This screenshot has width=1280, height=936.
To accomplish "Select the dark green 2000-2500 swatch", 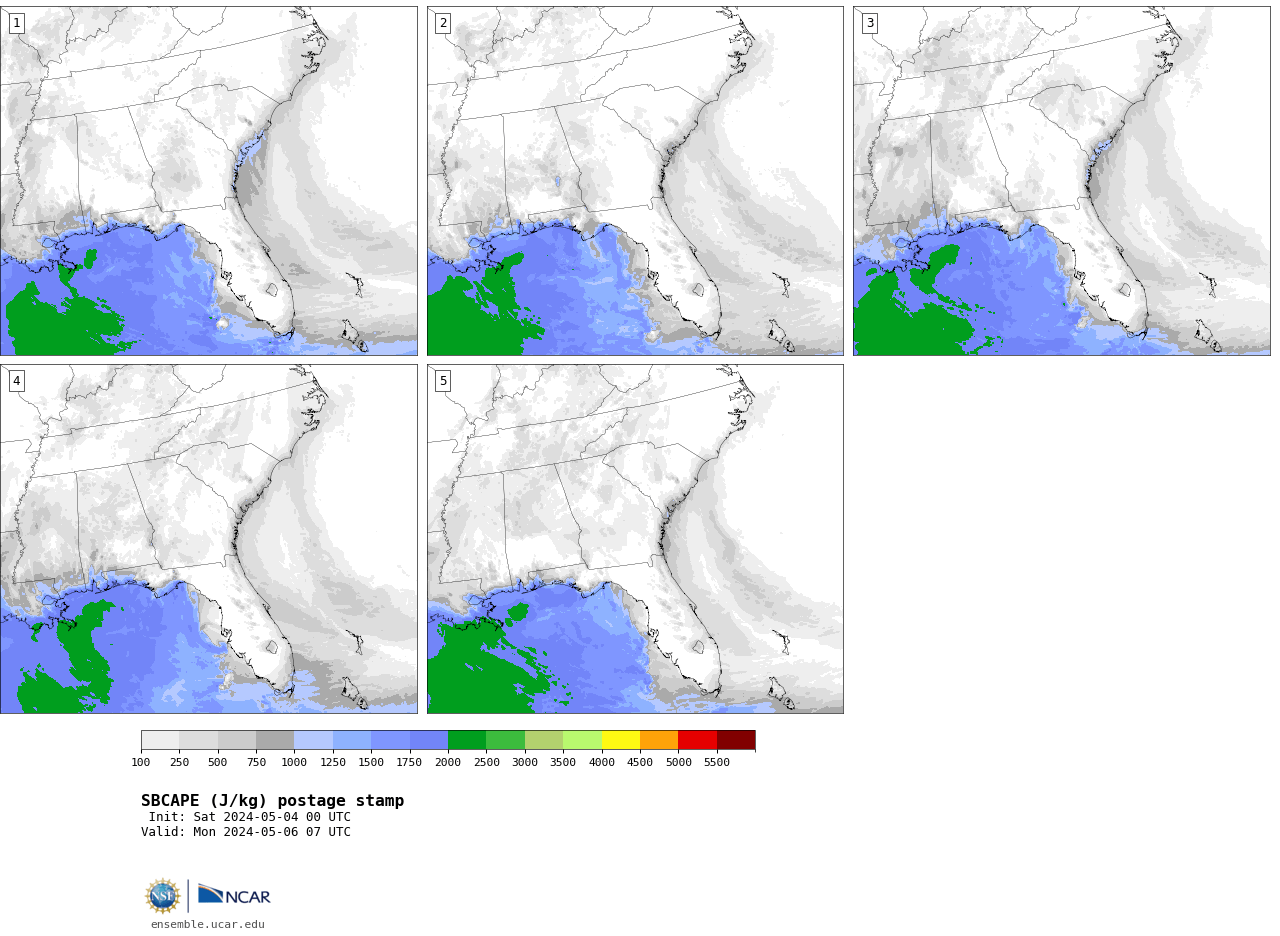I will pyautogui.click(x=467, y=740).
